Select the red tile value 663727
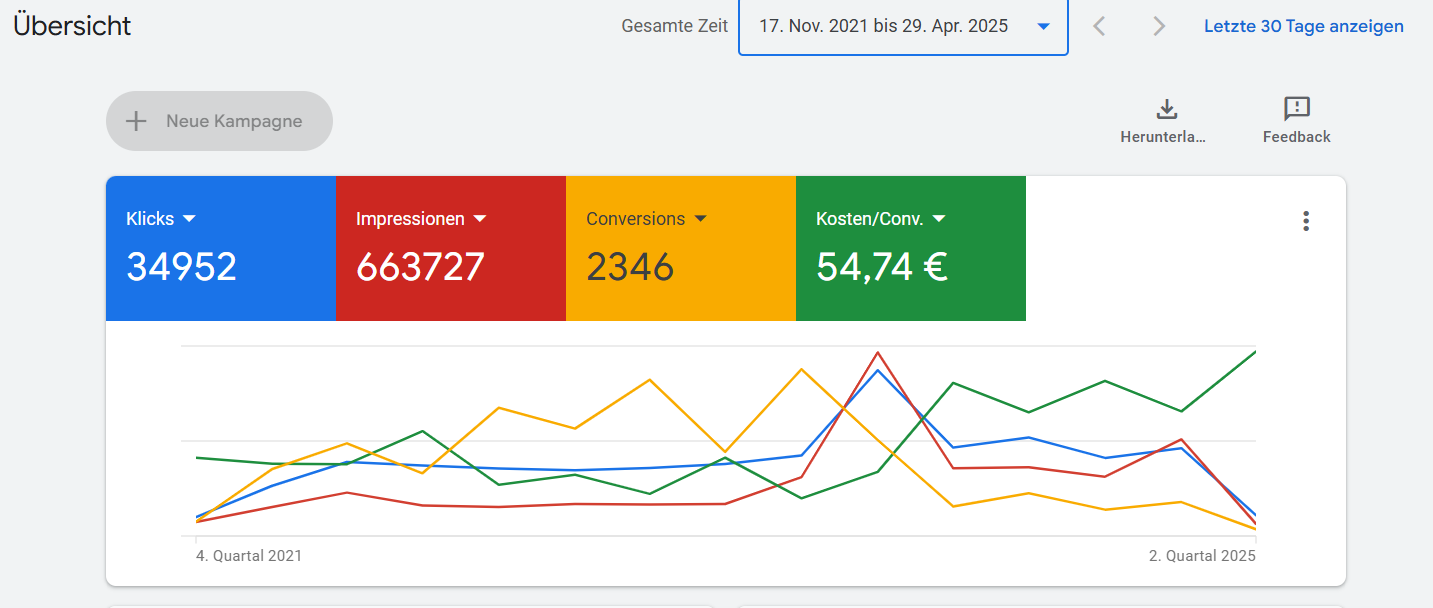The width and height of the screenshot is (1433, 608). [420, 267]
